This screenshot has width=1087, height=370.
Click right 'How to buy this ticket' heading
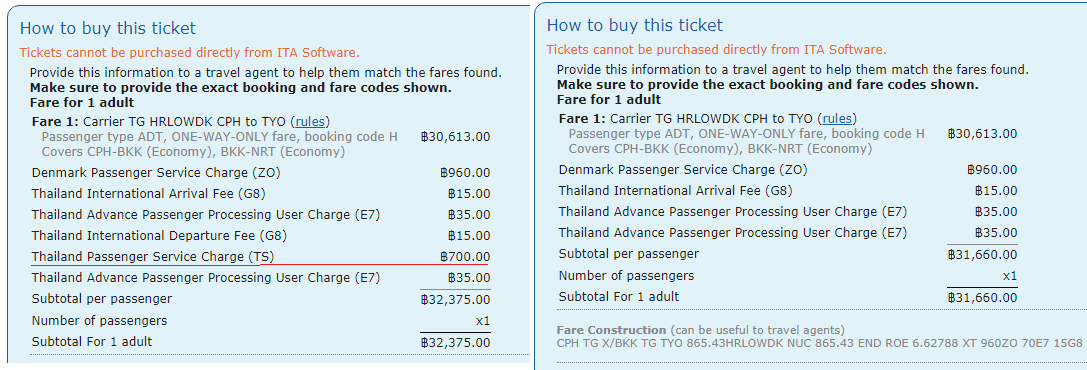pyautogui.click(x=634, y=26)
